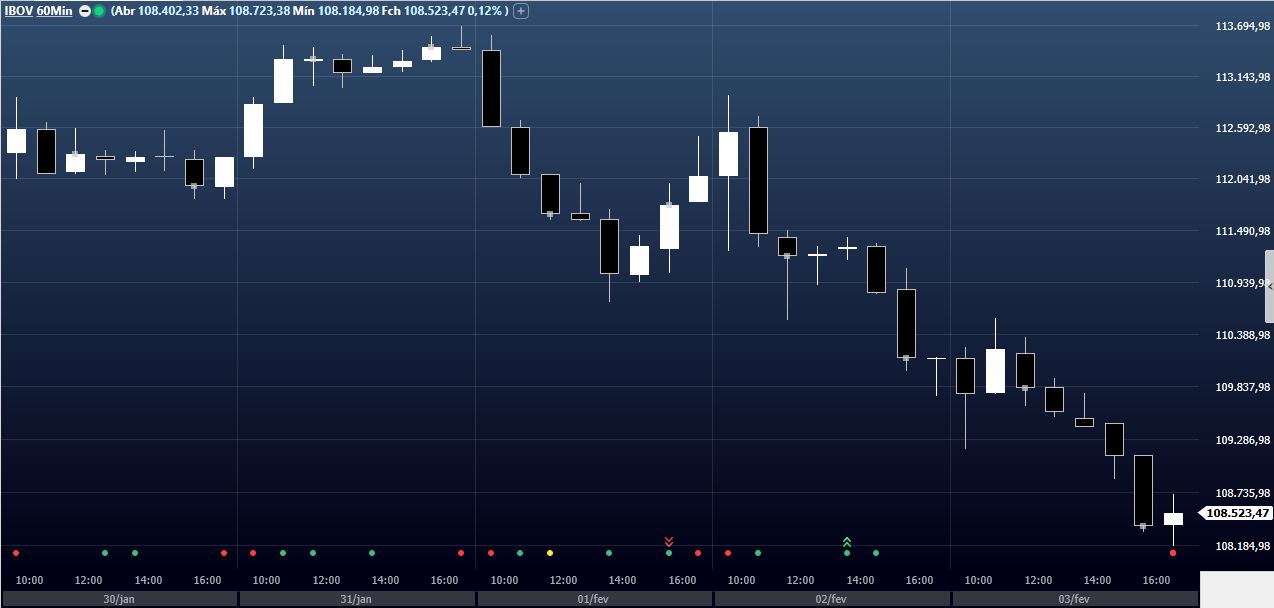1274x608 pixels.
Task: Click the 0,12% percentage change text
Action: click(x=482, y=10)
